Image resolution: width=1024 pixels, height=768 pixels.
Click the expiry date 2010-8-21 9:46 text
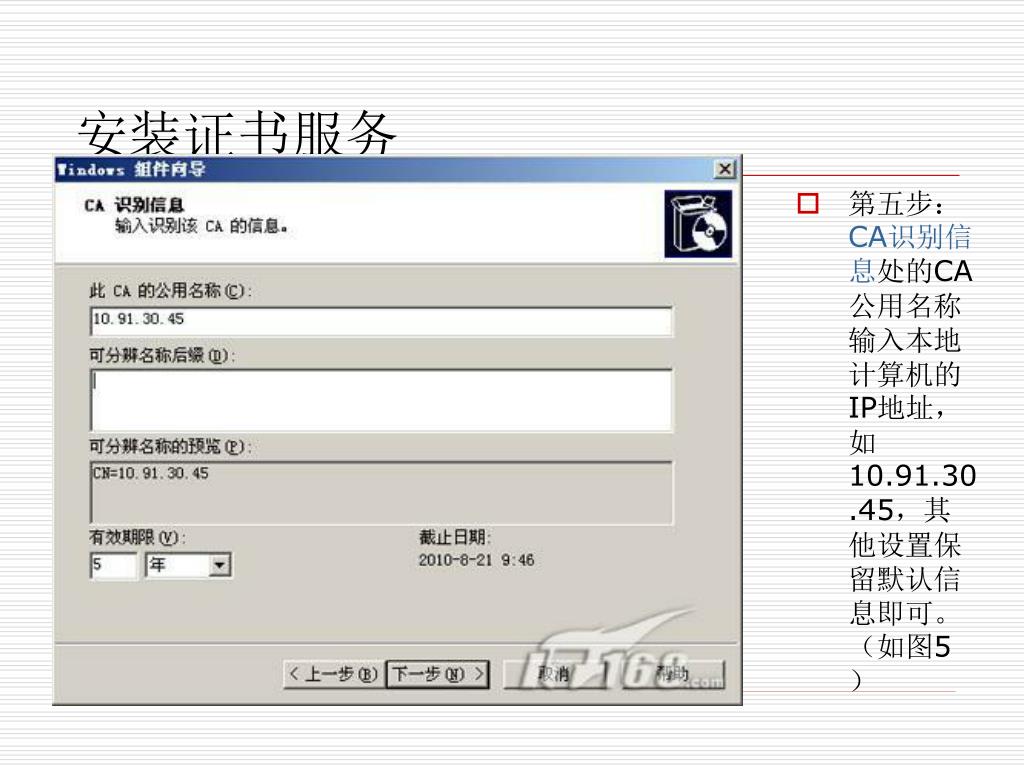point(476,560)
